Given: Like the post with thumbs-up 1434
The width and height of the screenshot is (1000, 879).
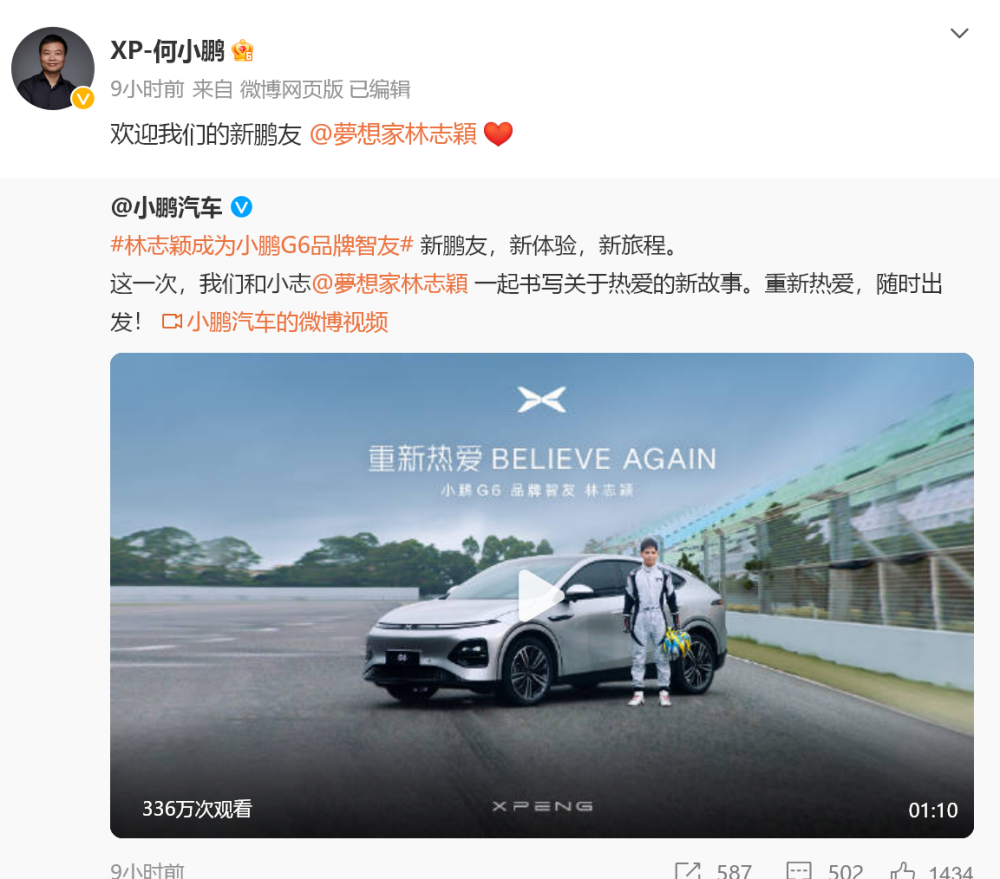Looking at the screenshot, I should [x=902, y=871].
